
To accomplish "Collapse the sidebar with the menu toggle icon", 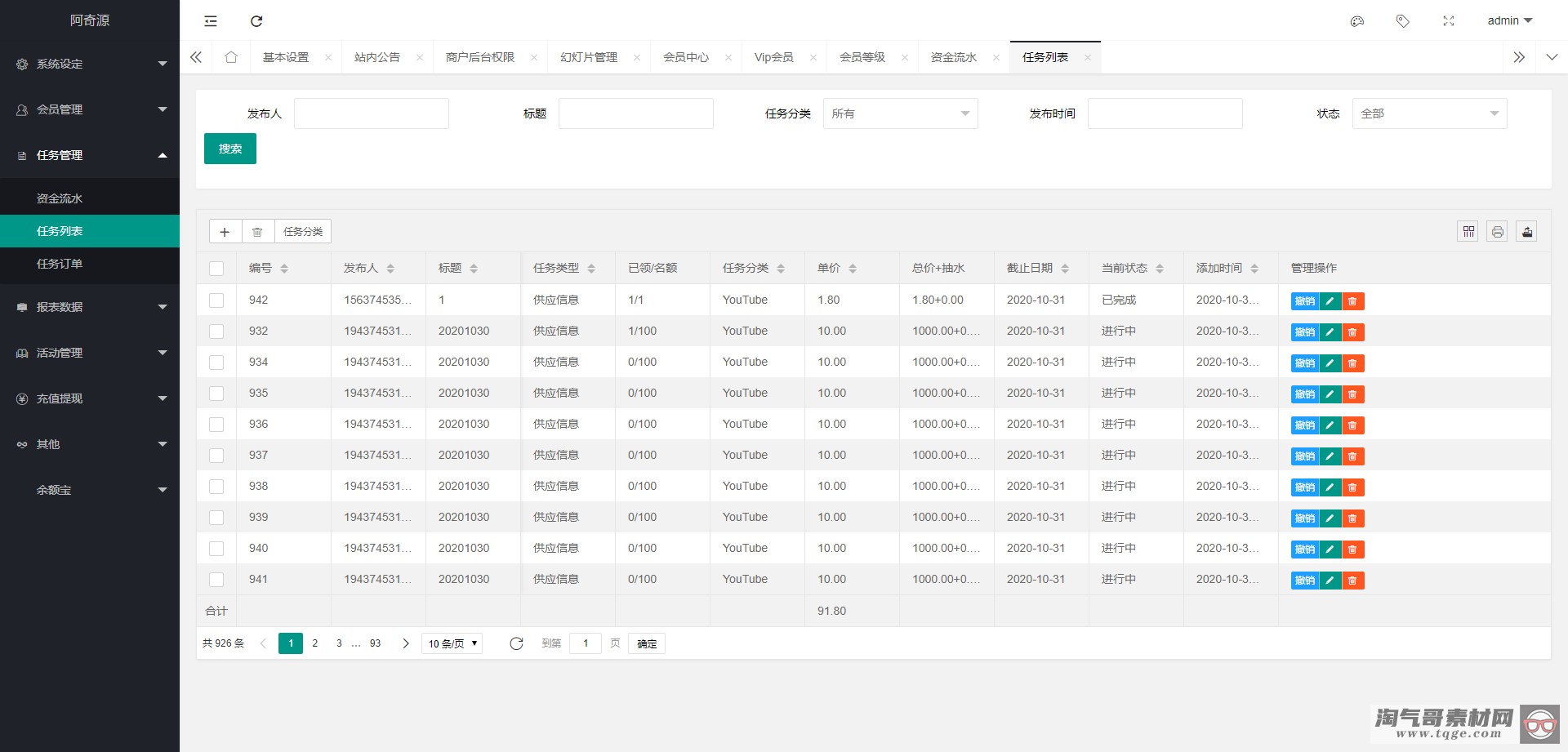I will (211, 21).
